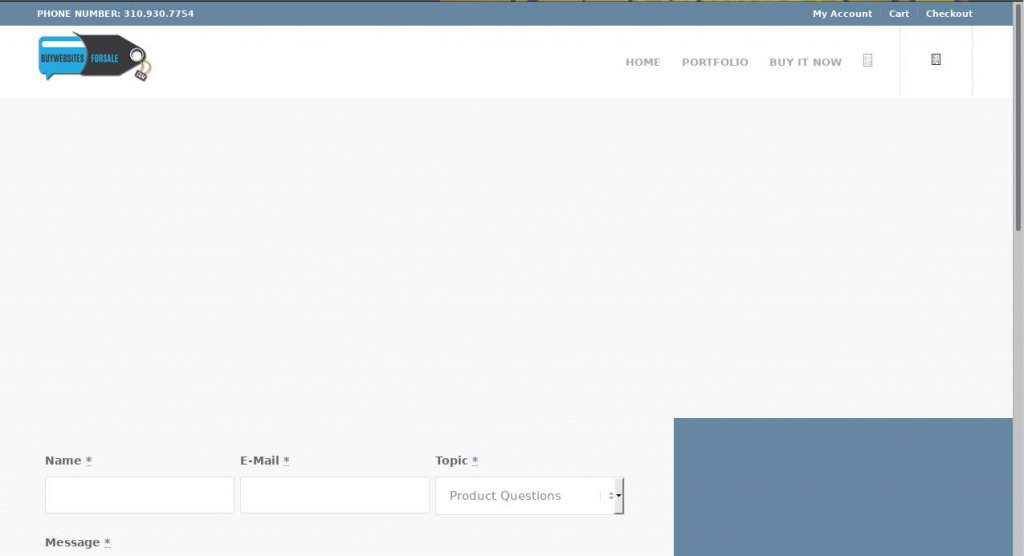The height and width of the screenshot is (556, 1024).
Task: Select the BUY IT NOW menu item
Action: 805,62
